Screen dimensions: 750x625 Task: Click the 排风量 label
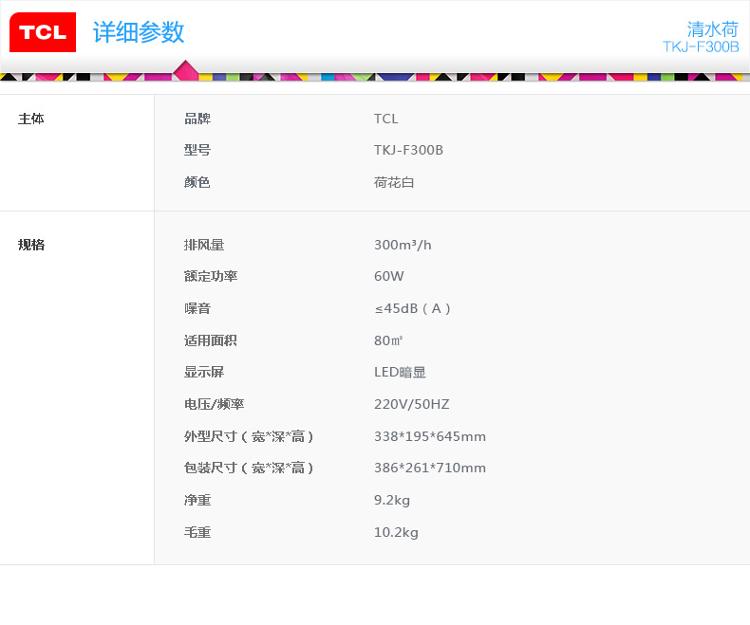pos(204,245)
